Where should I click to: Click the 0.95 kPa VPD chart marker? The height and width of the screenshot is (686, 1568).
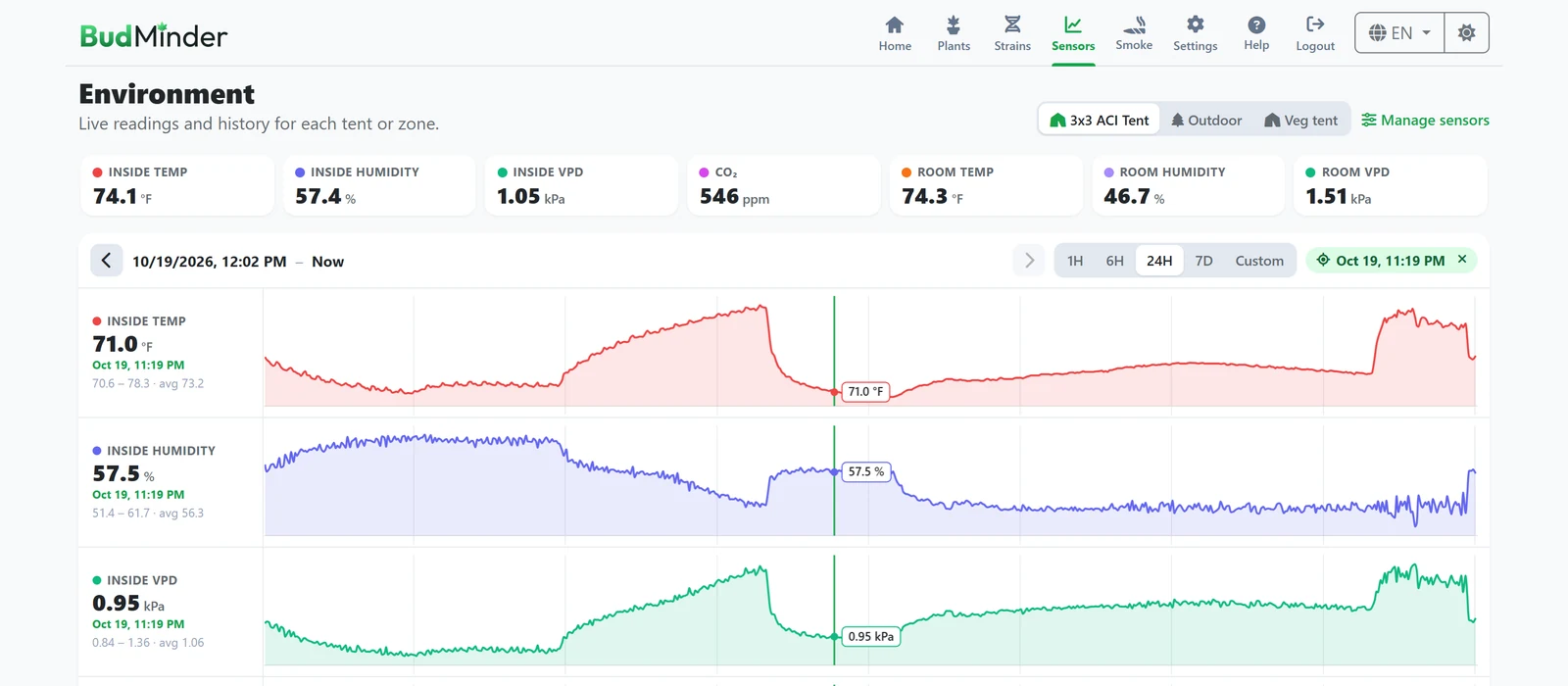870,636
